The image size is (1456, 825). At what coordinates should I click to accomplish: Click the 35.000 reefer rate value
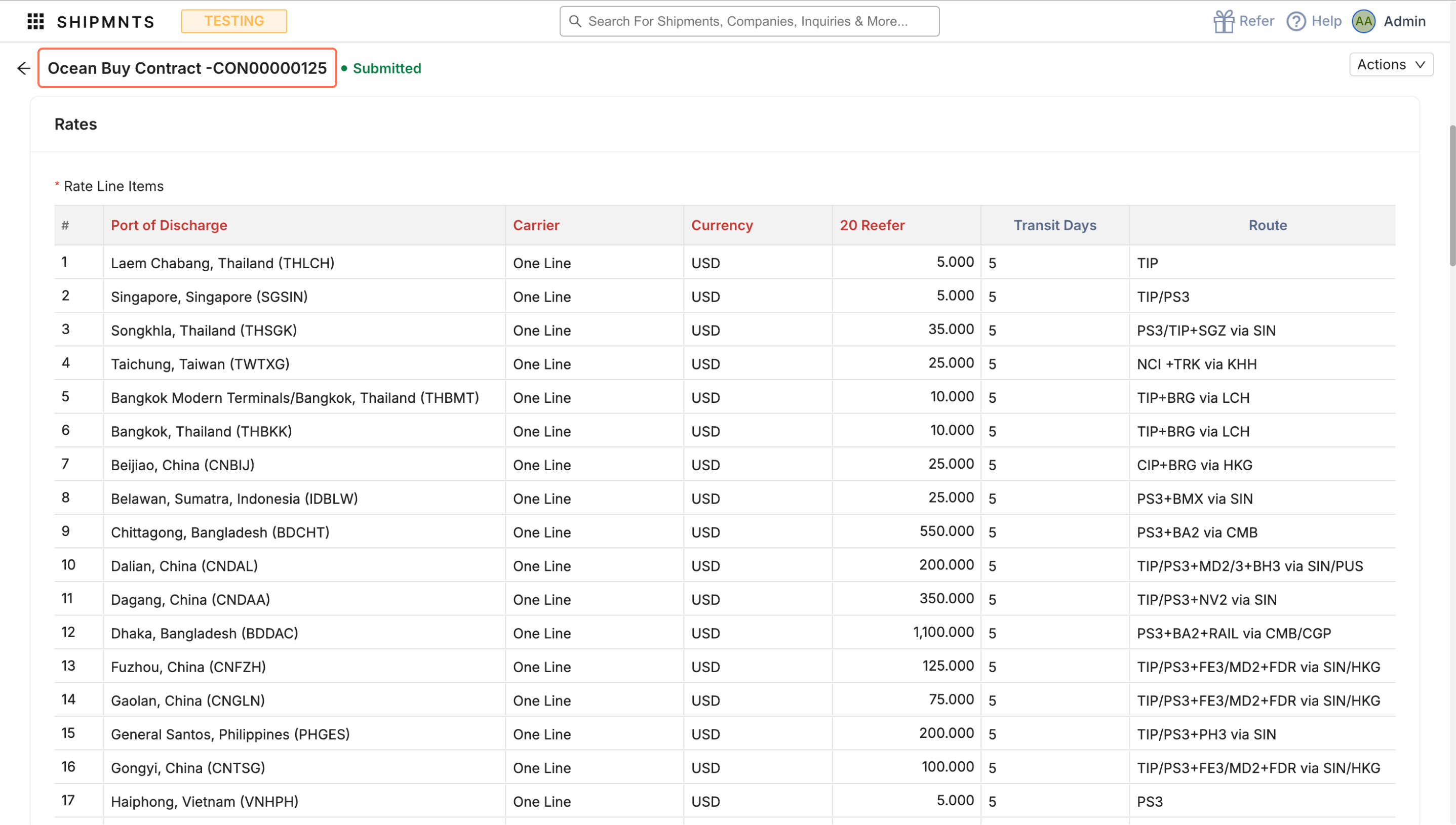coord(951,329)
